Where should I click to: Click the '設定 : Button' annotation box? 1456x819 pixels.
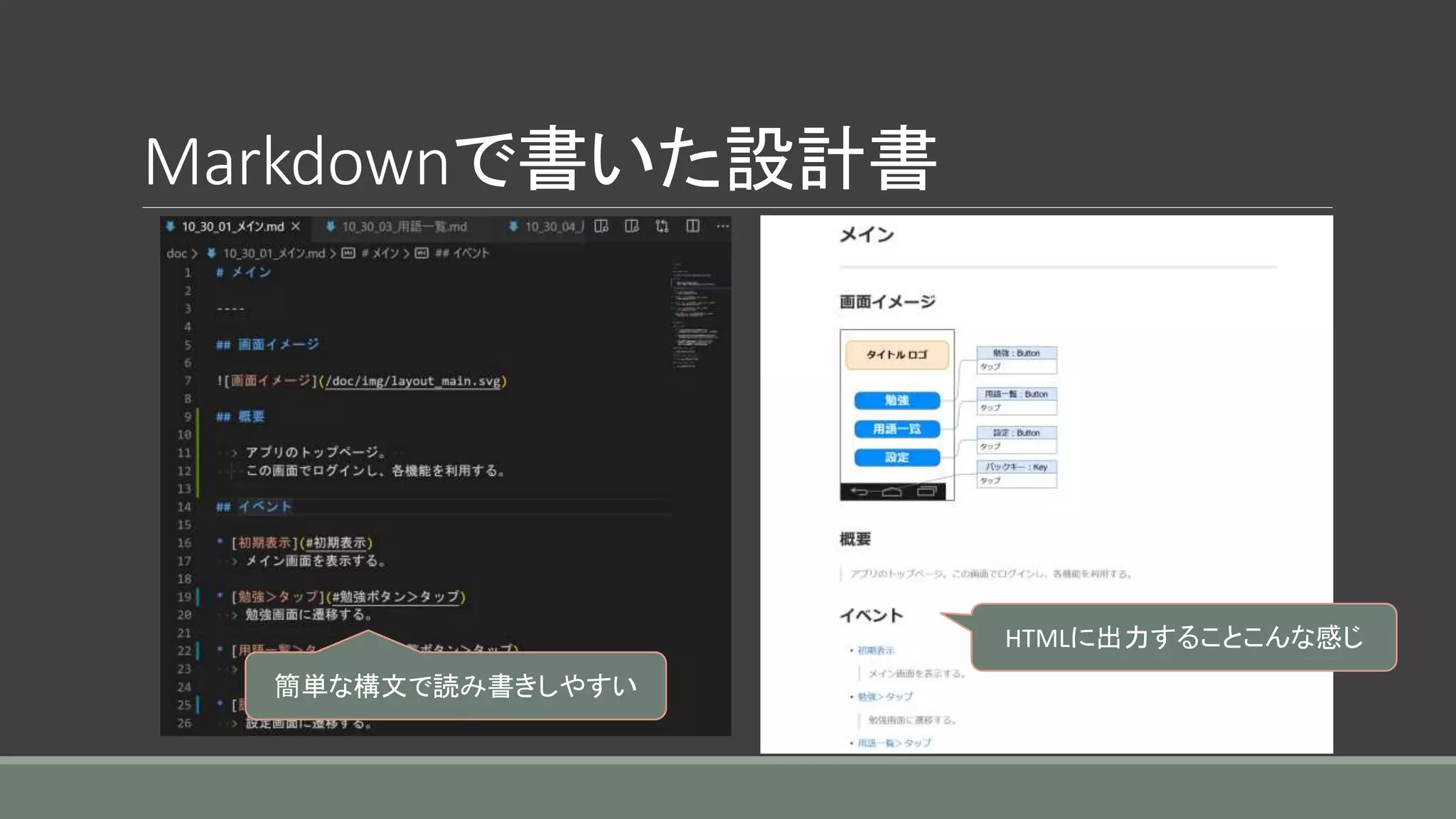1017,439
